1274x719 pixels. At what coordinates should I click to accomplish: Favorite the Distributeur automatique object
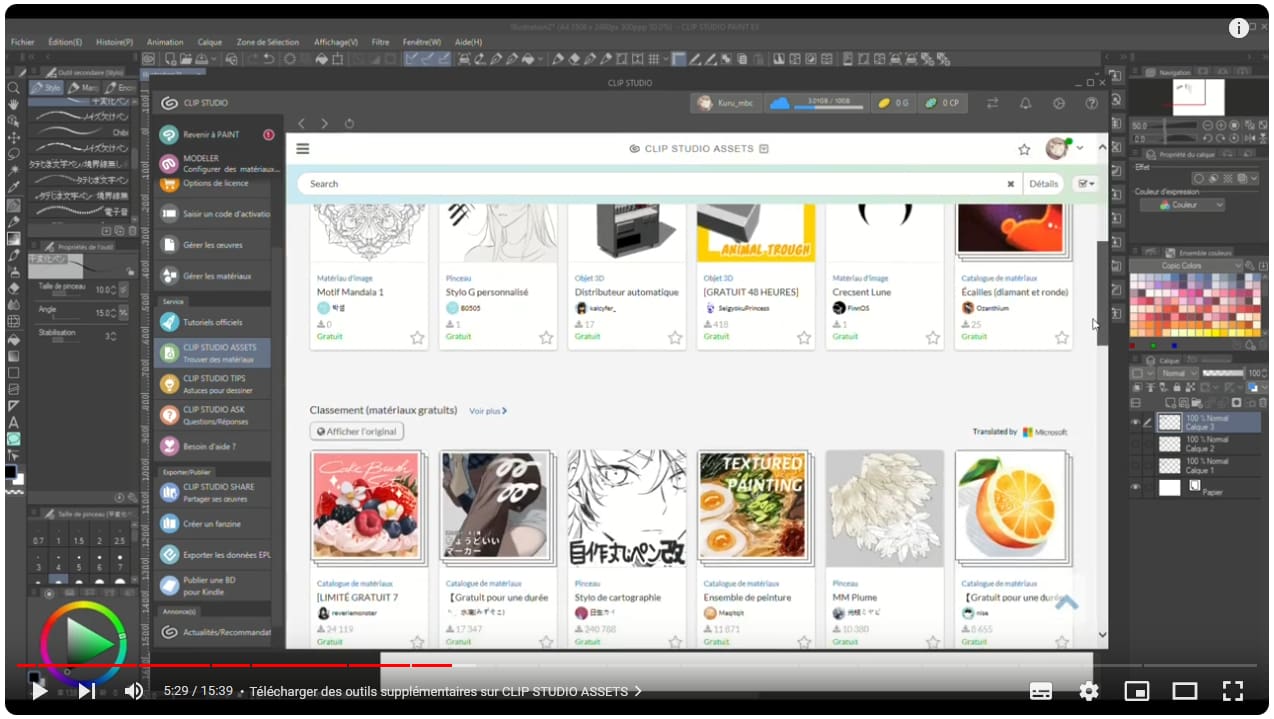pyautogui.click(x=675, y=338)
